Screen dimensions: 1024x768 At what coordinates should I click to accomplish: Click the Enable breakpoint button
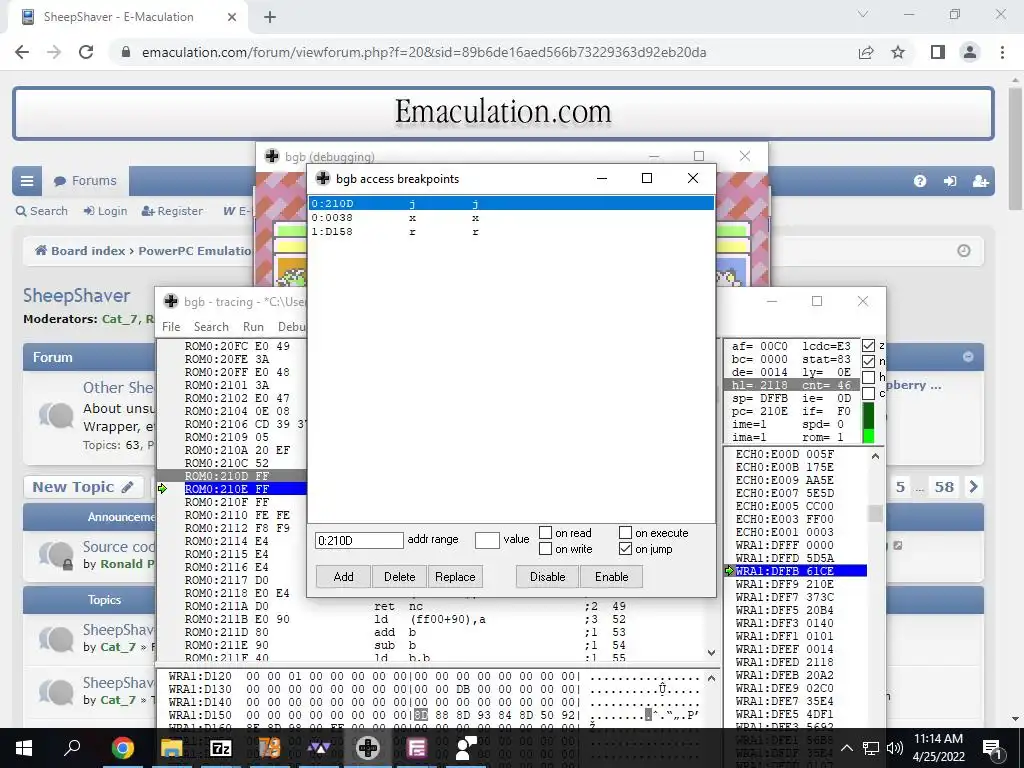click(x=611, y=577)
